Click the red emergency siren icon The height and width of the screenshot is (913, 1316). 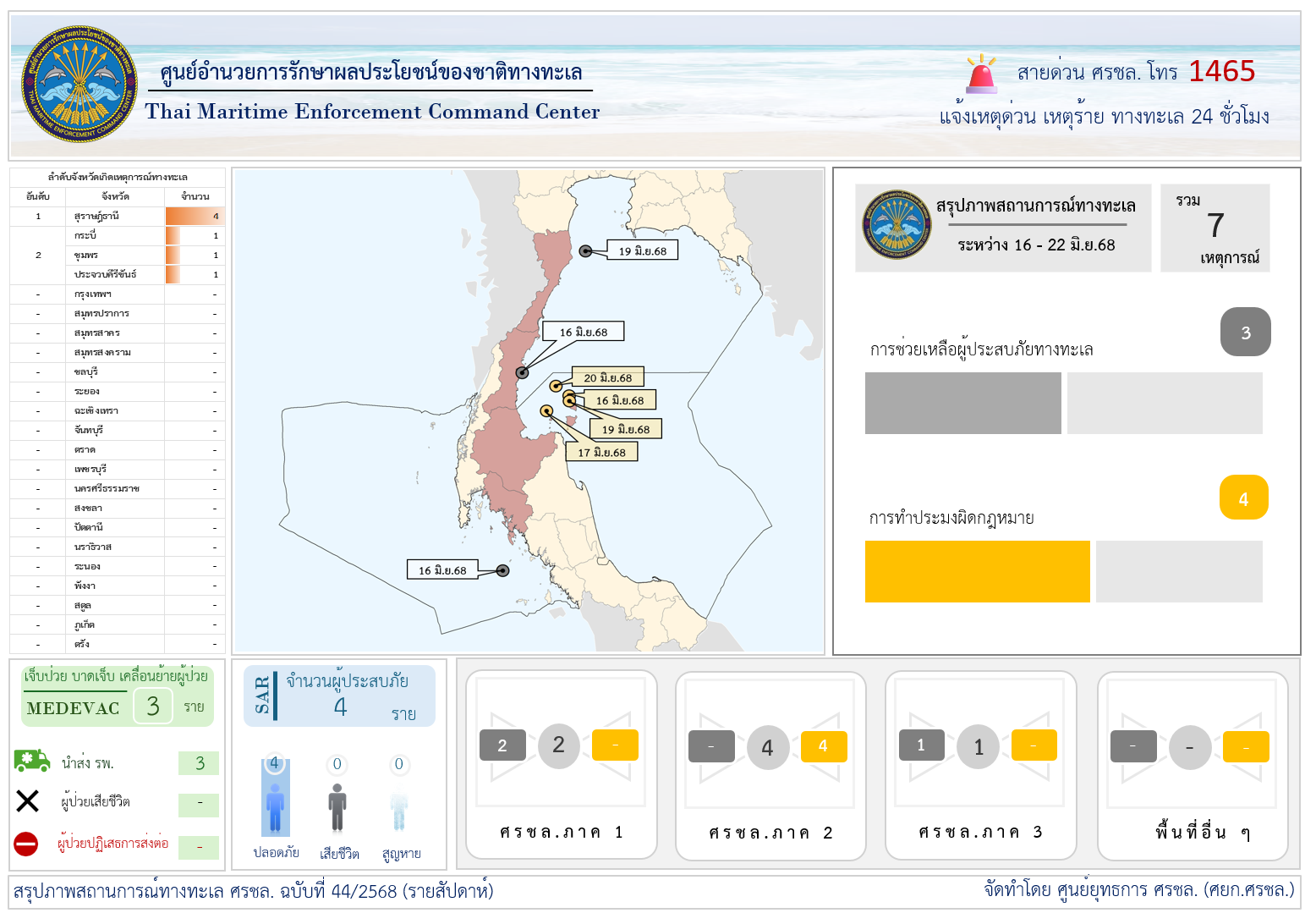(x=981, y=74)
